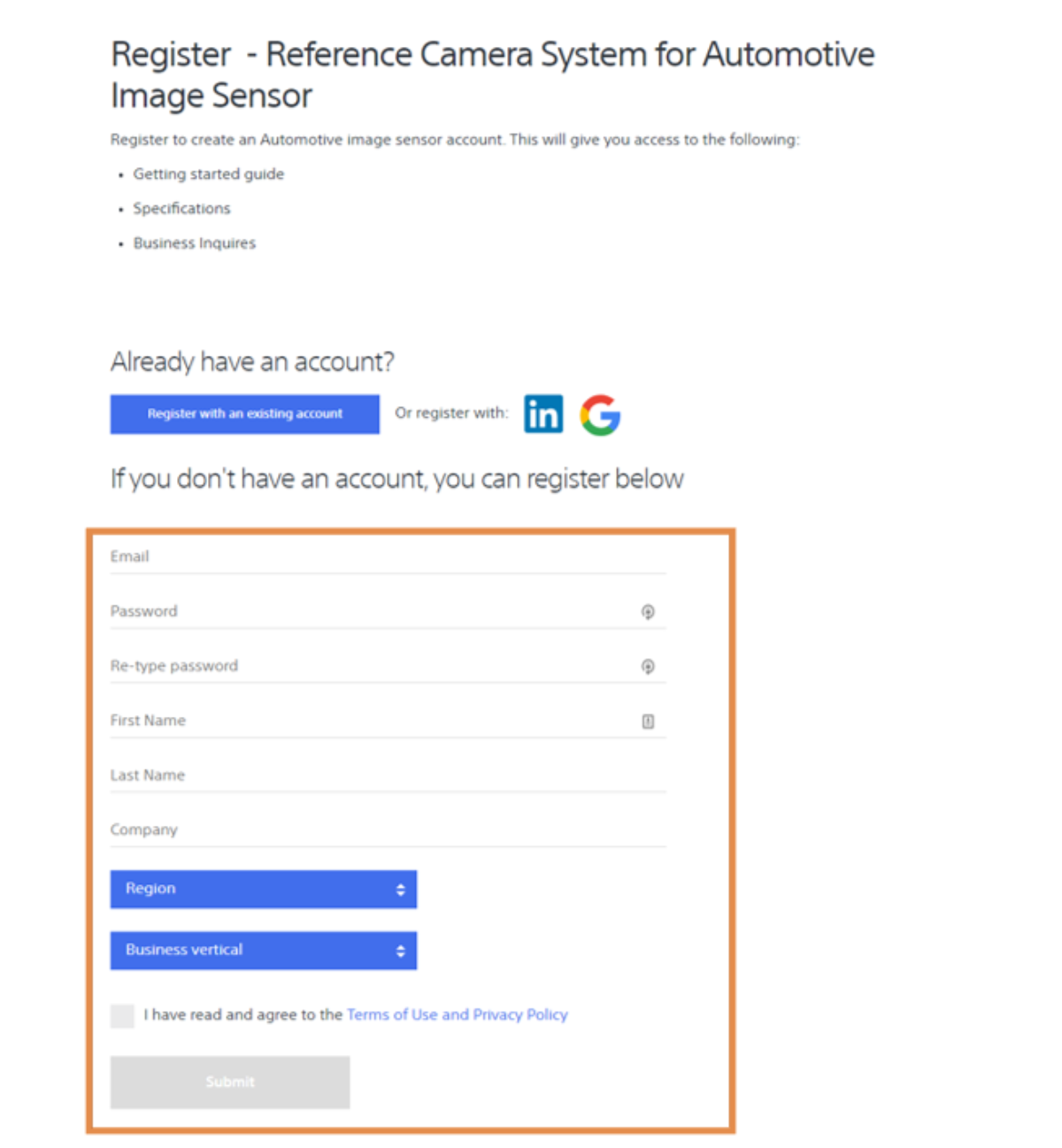Click Register with an existing account
1062x1148 pixels.
tap(245, 414)
